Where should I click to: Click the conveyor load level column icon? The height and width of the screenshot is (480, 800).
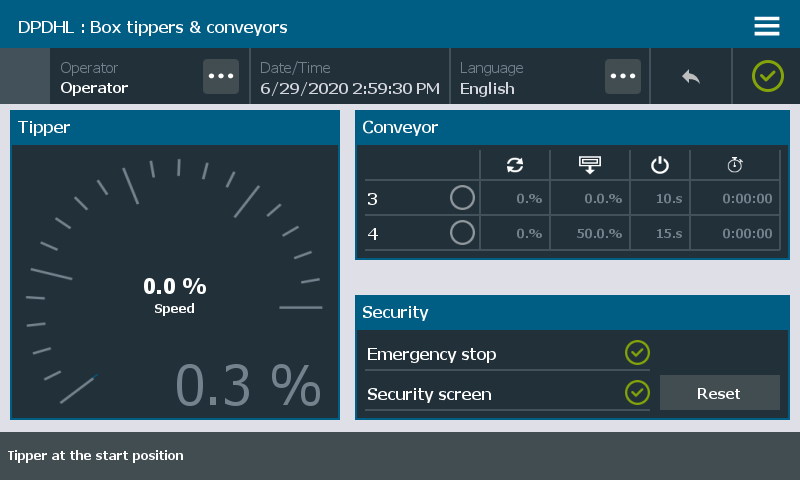[589, 165]
